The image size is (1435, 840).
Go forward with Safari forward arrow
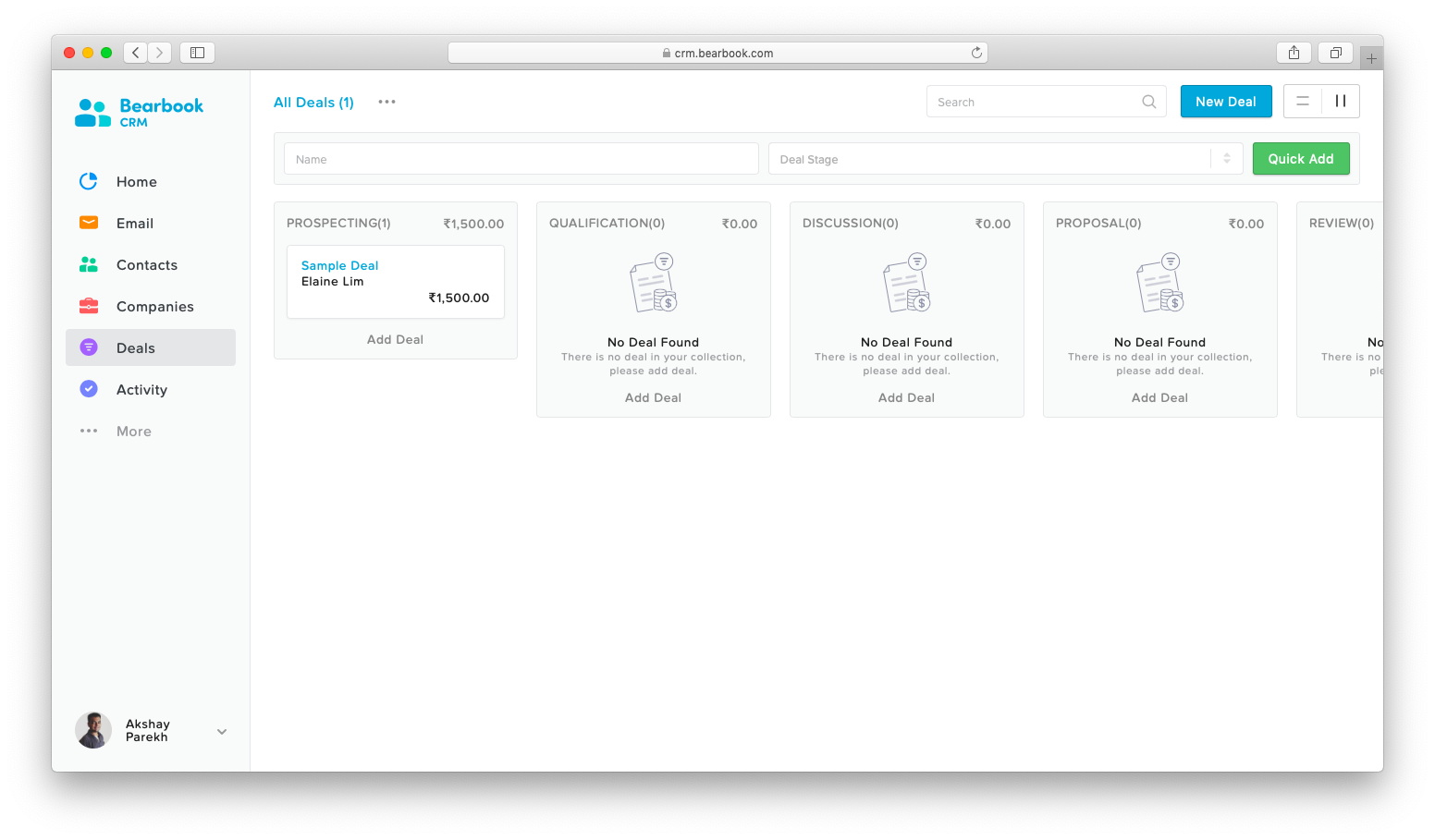point(159,53)
